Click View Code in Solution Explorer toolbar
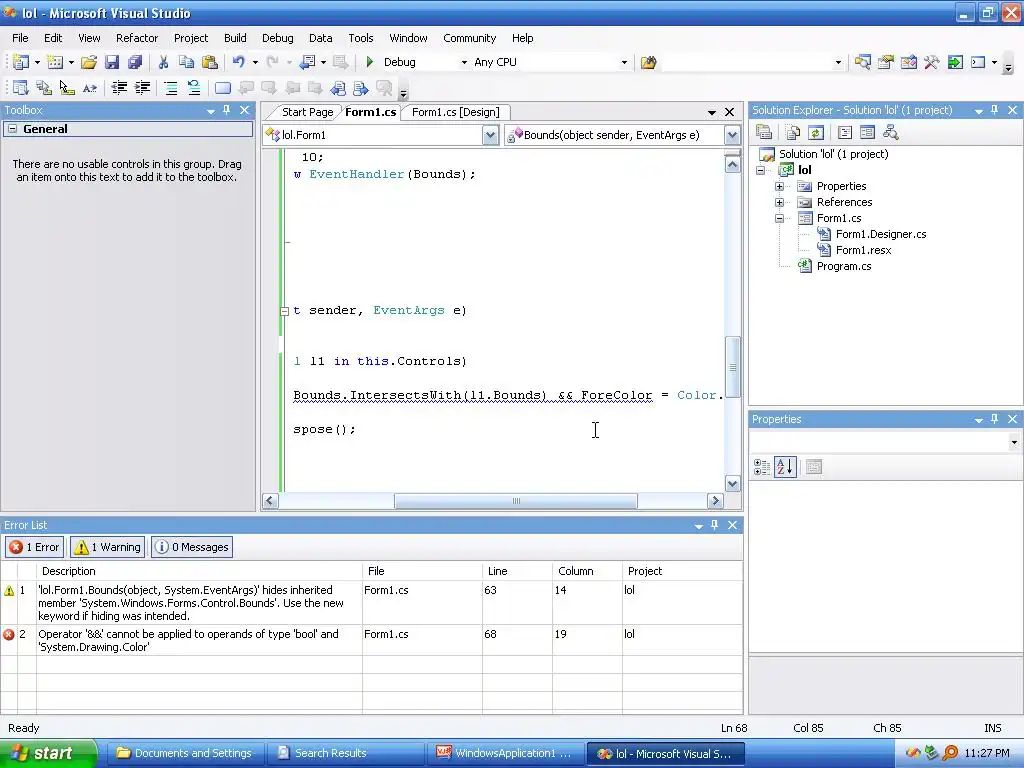This screenshot has height=768, width=1024. pos(844,133)
